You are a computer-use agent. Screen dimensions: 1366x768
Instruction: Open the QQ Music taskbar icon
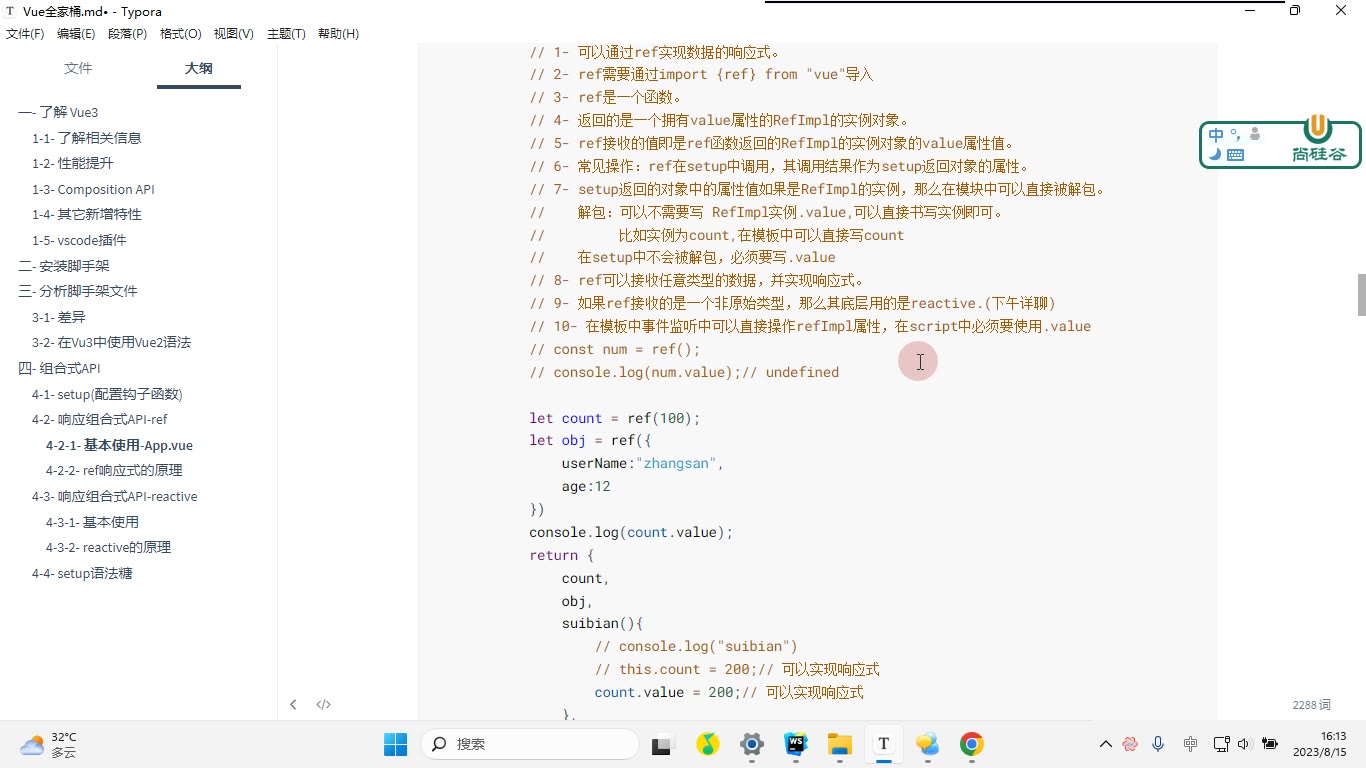(707, 744)
